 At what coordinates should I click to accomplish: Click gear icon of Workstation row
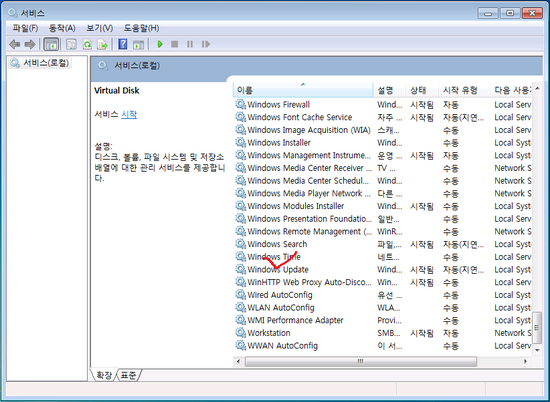(x=240, y=333)
